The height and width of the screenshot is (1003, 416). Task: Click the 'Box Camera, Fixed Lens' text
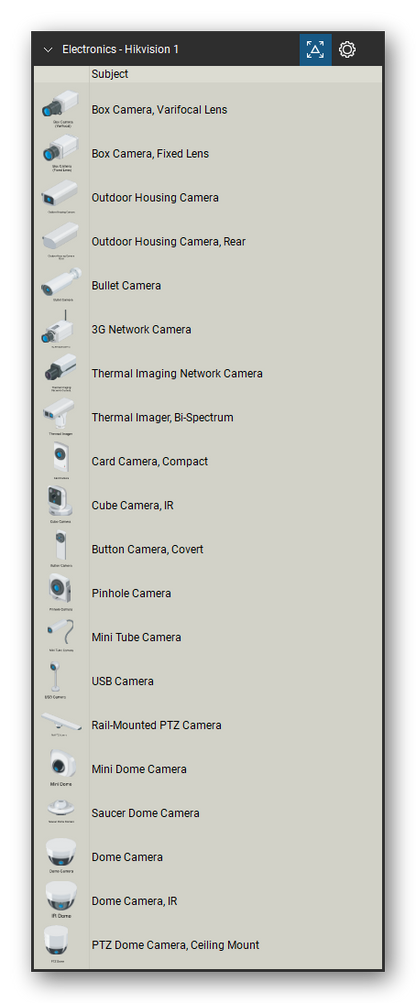tap(150, 154)
